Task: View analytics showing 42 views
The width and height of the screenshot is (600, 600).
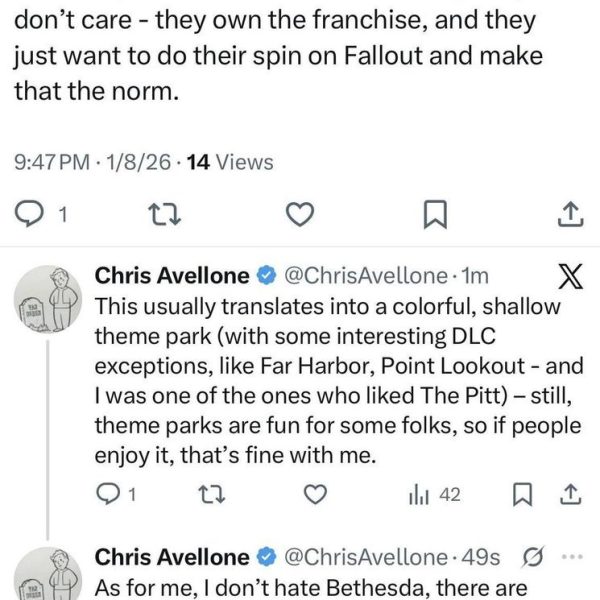Action: 433,493
